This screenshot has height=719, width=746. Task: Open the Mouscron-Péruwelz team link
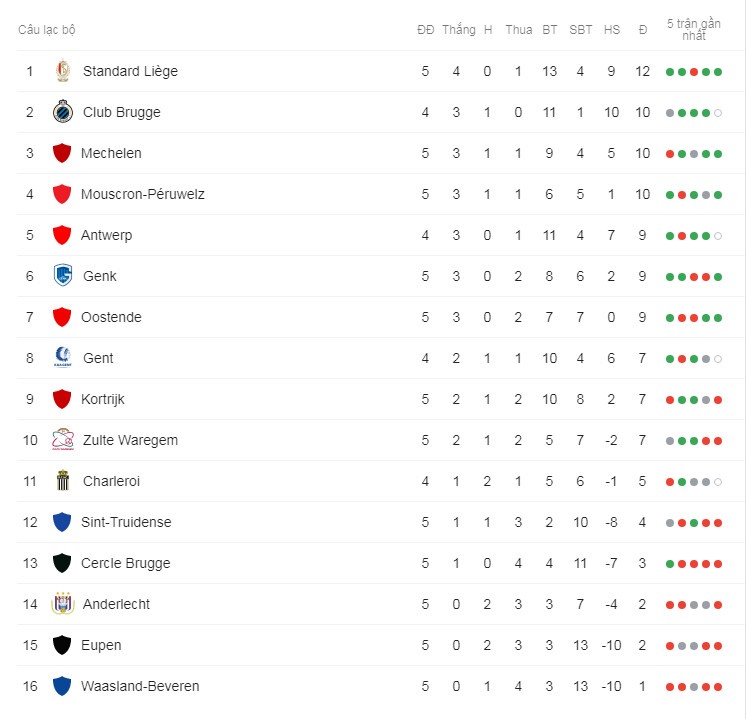[143, 194]
